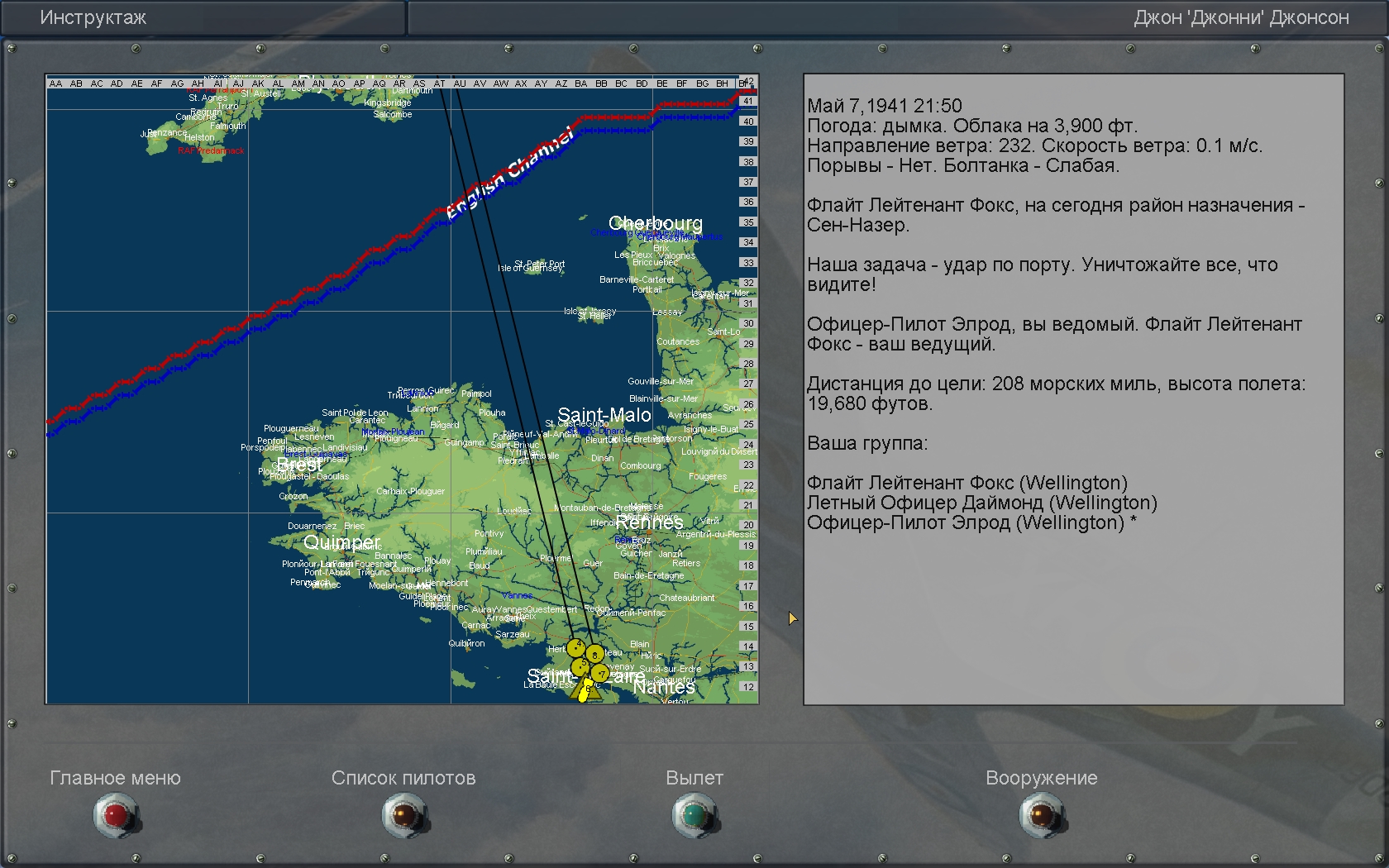Viewport: 1389px width, 868px height.
Task: Click the Saint-Malo label on the map
Action: pos(604,415)
